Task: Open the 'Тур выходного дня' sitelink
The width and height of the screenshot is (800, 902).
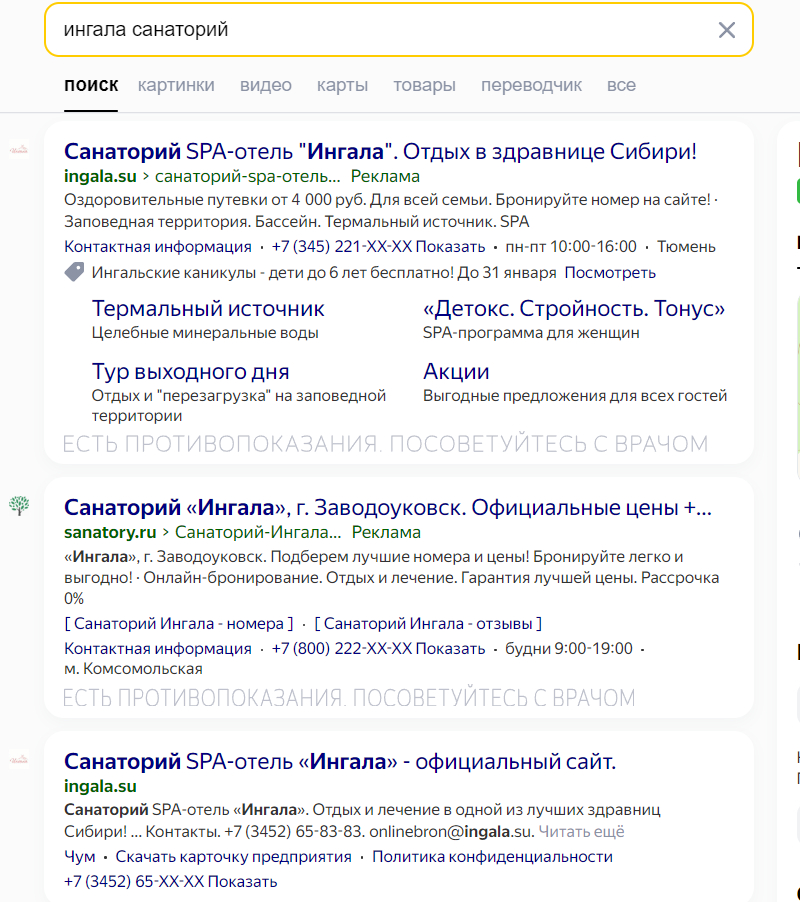Action: (x=190, y=372)
